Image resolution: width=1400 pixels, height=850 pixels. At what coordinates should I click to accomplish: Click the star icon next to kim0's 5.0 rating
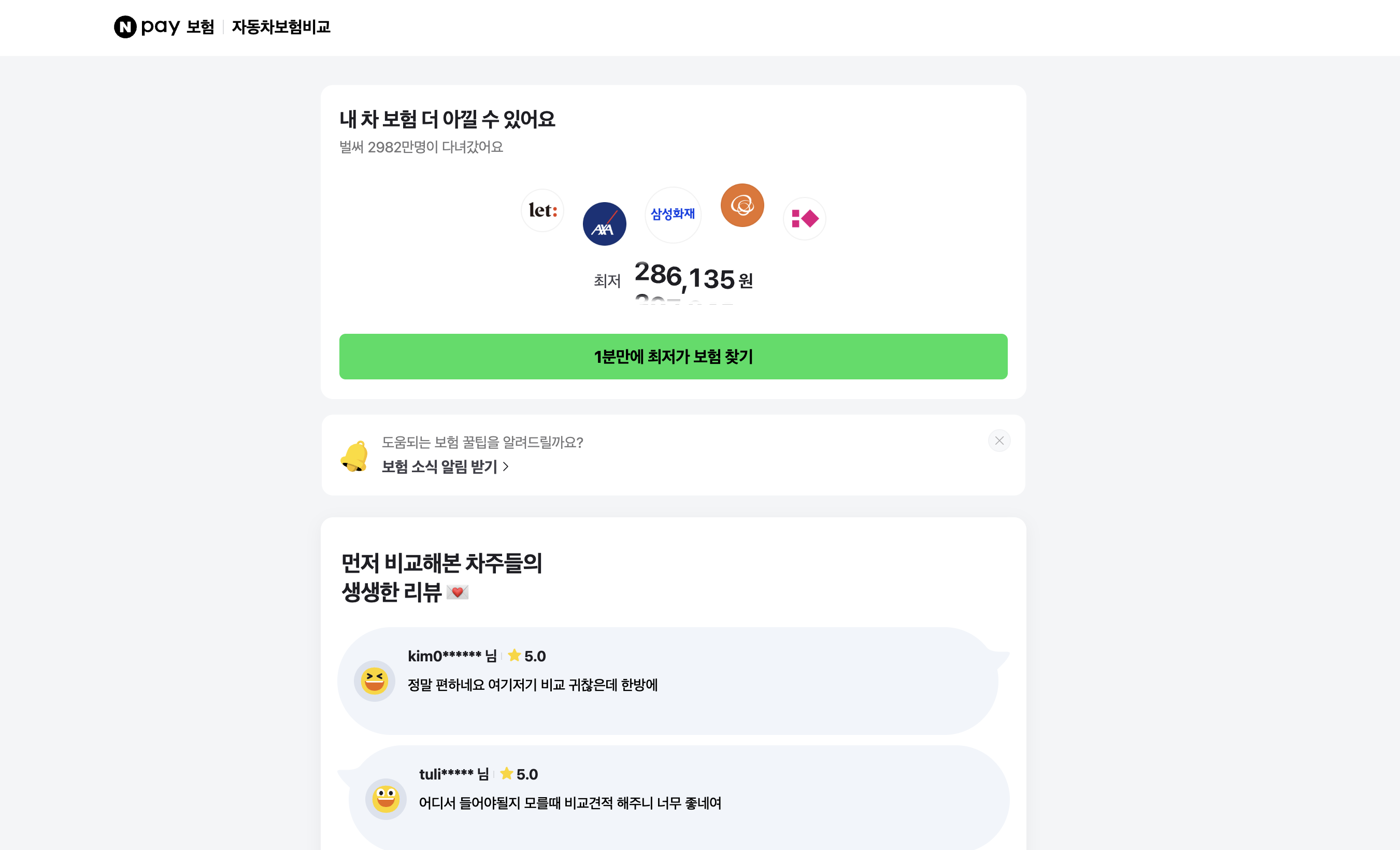coord(514,655)
